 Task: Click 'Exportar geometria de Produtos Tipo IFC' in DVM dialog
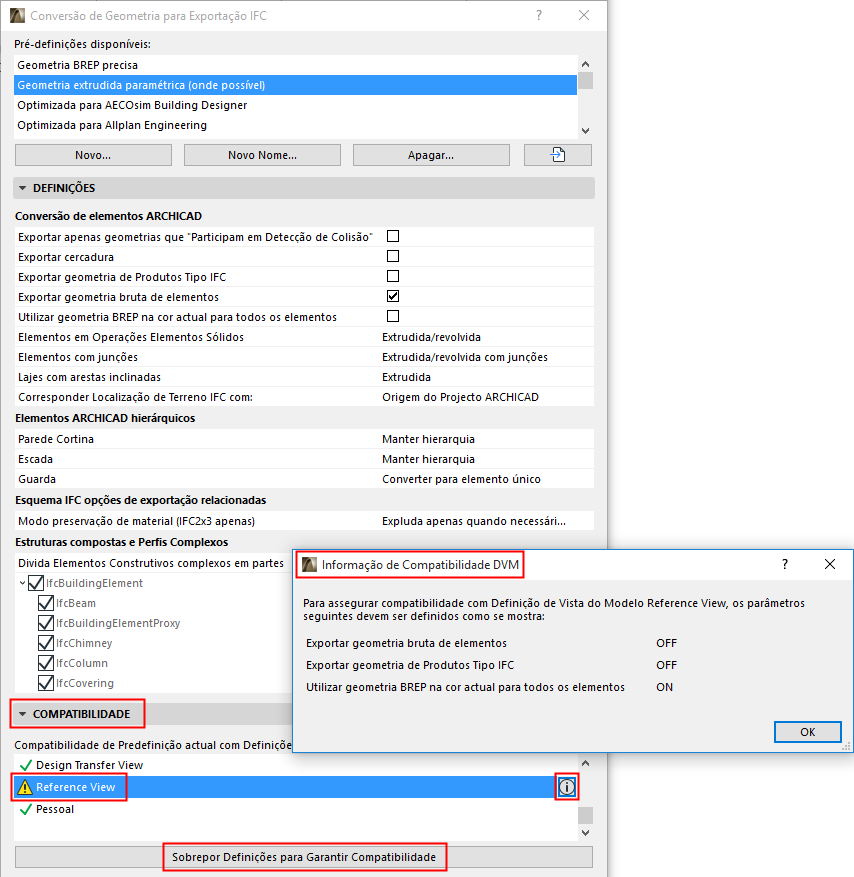410,665
